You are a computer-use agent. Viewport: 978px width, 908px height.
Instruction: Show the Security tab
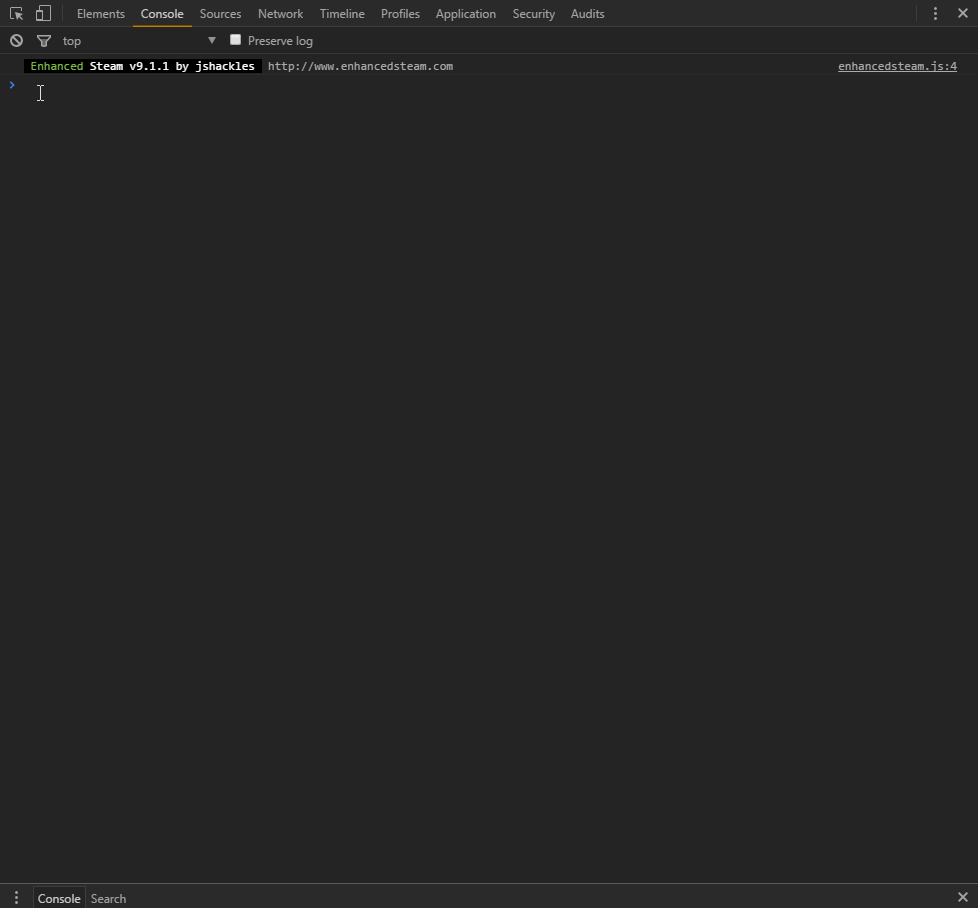click(x=533, y=14)
